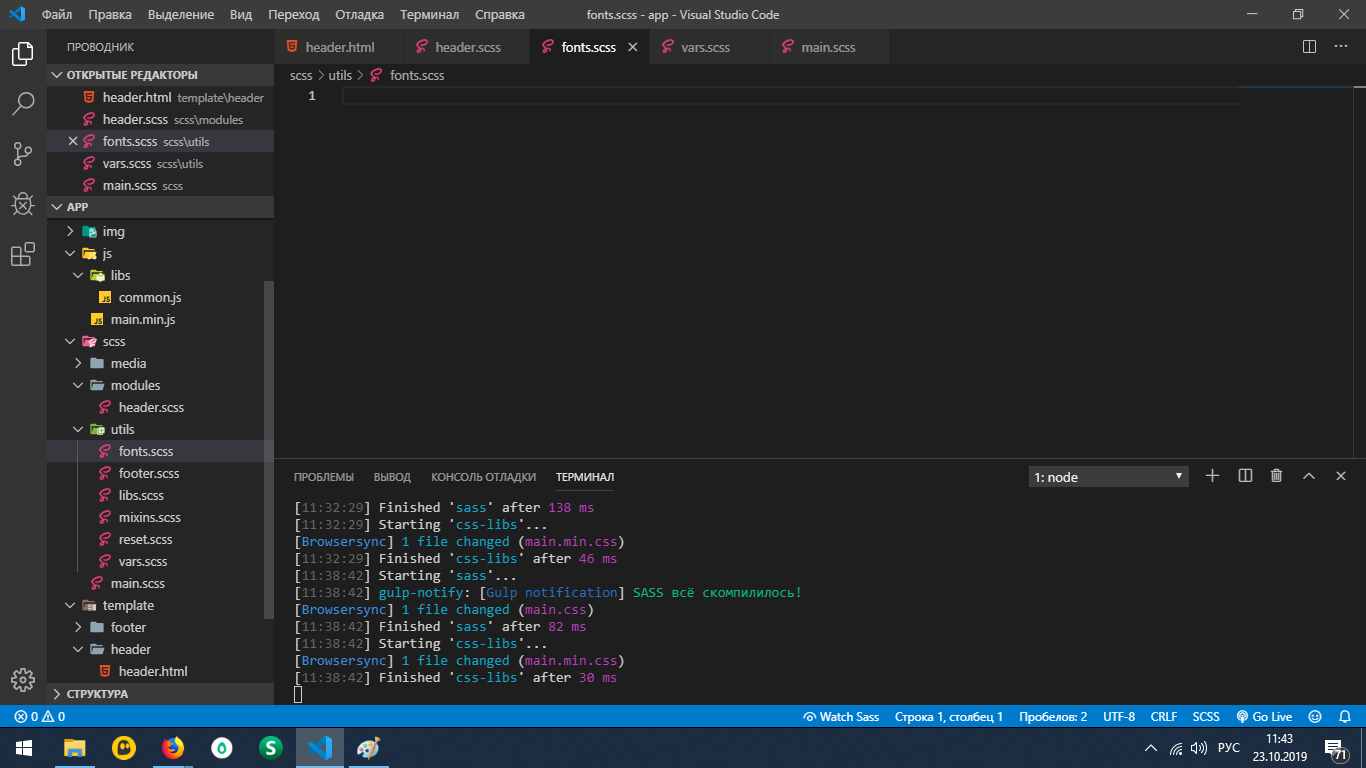Kill the terminal with trash icon

click(1276, 476)
